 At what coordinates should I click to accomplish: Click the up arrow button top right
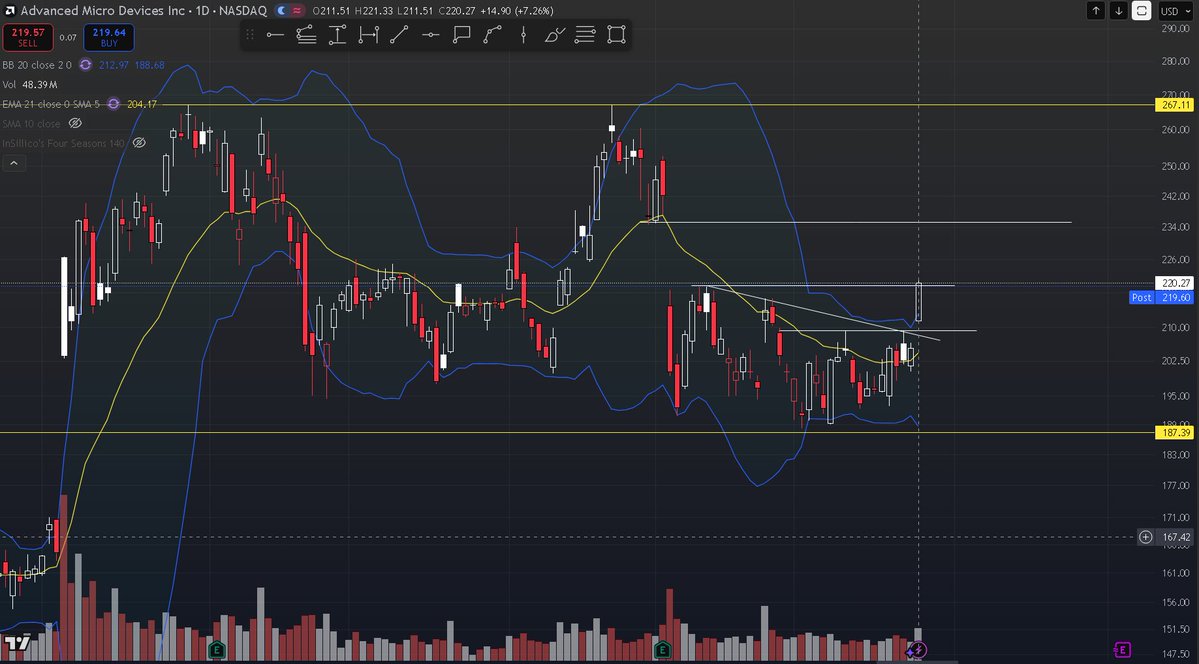pos(1096,11)
